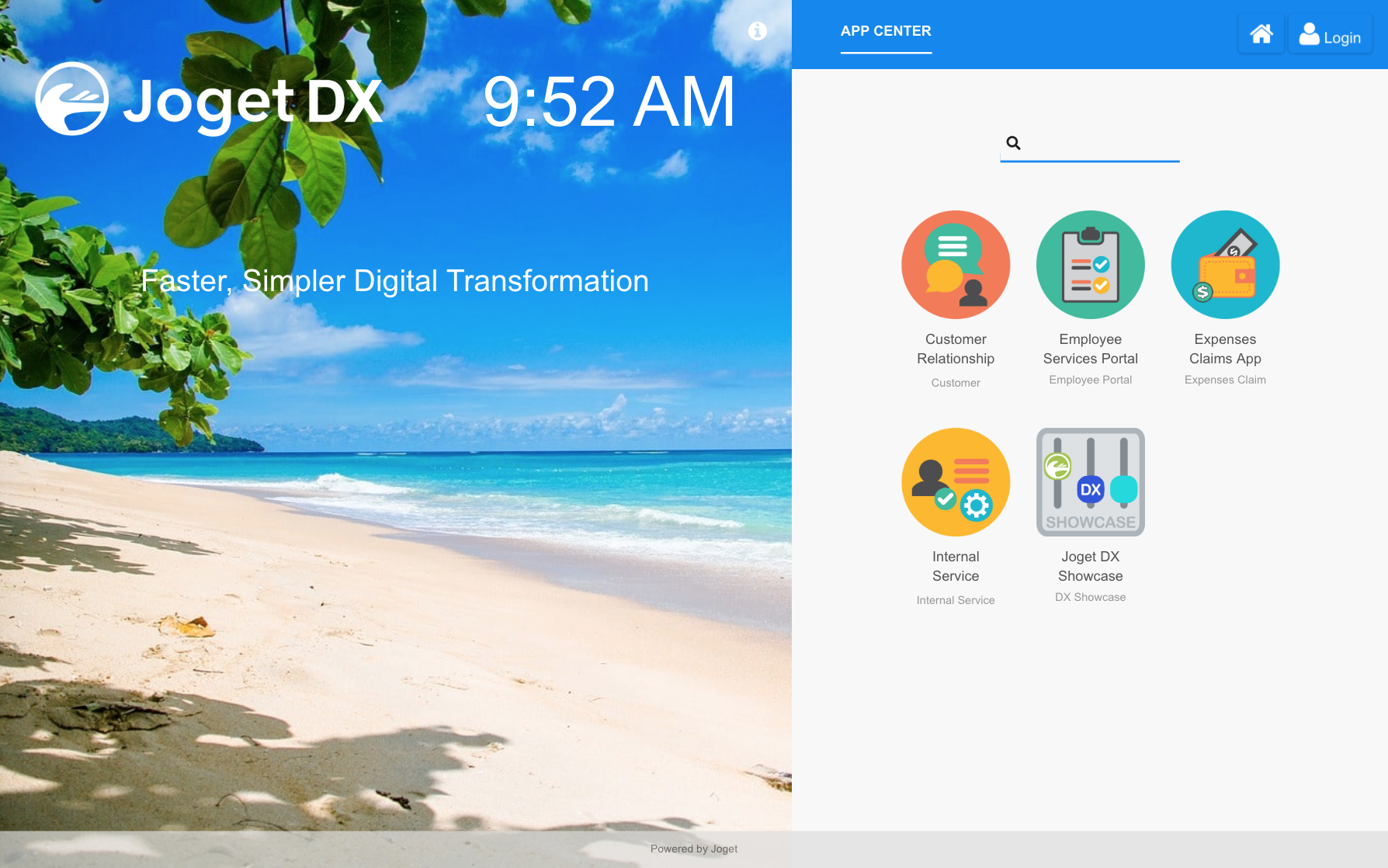Click the magnifier search icon
The image size is (1388, 868).
[1013, 143]
